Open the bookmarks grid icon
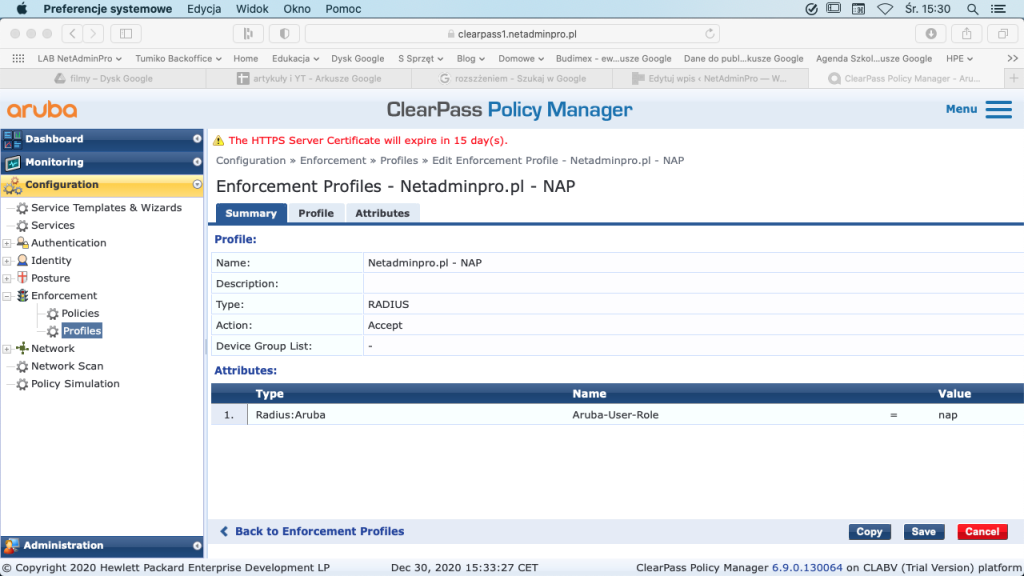This screenshot has height=576, width=1024. pos(18,58)
